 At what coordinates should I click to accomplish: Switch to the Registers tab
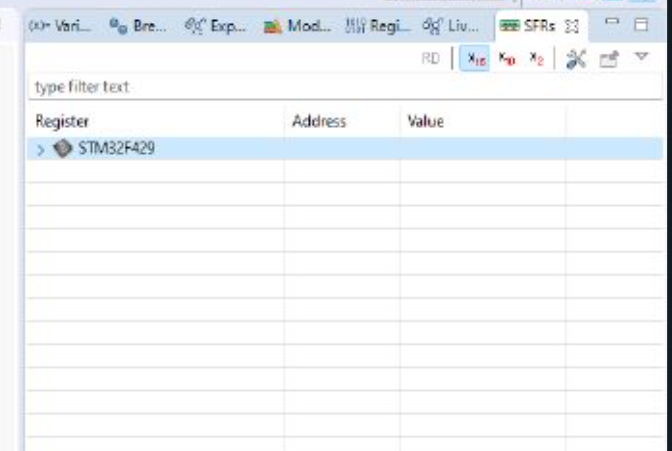378,27
